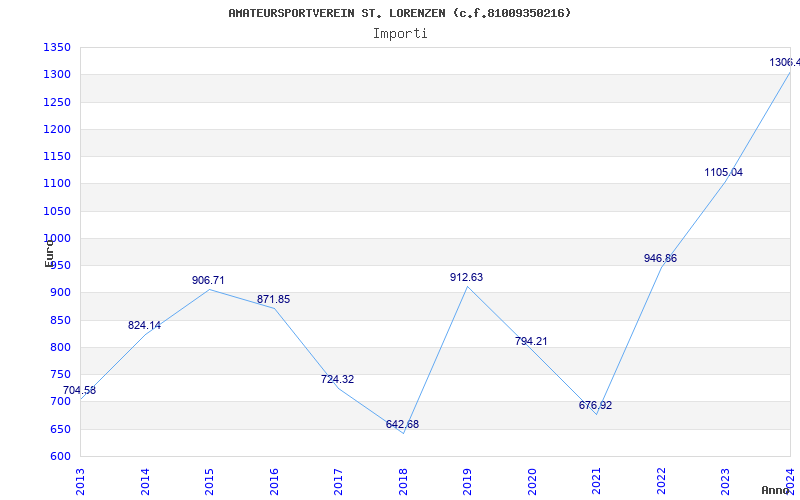
Task: Click the 2016 x-axis year label
Action: (x=273, y=482)
